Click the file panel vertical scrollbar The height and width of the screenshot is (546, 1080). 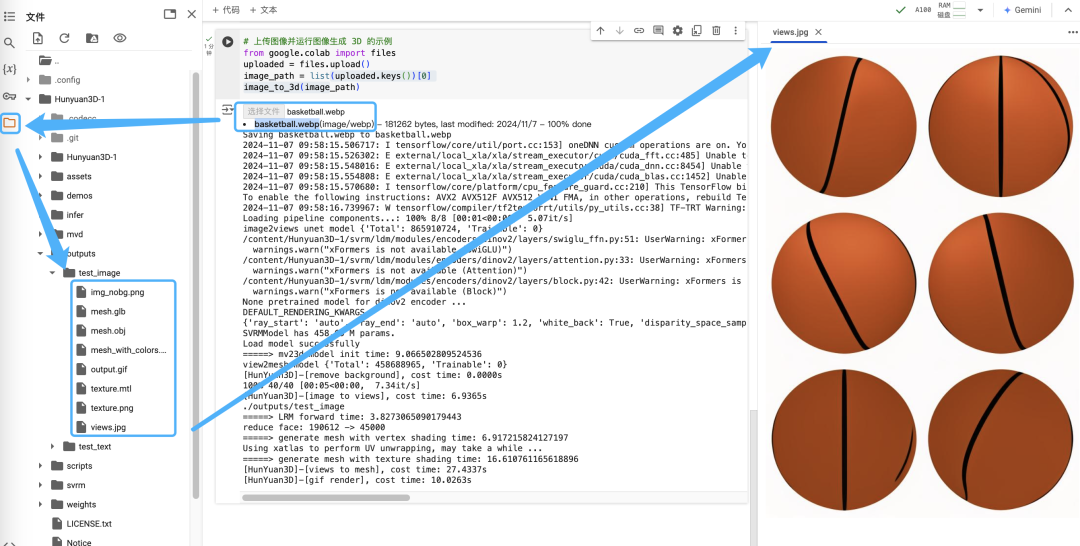196,285
